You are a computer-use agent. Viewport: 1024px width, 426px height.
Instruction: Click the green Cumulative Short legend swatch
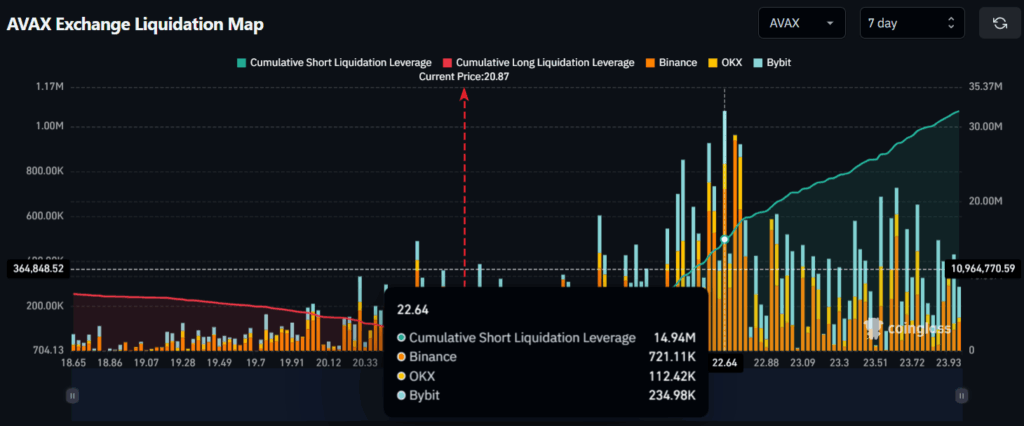tap(242, 63)
